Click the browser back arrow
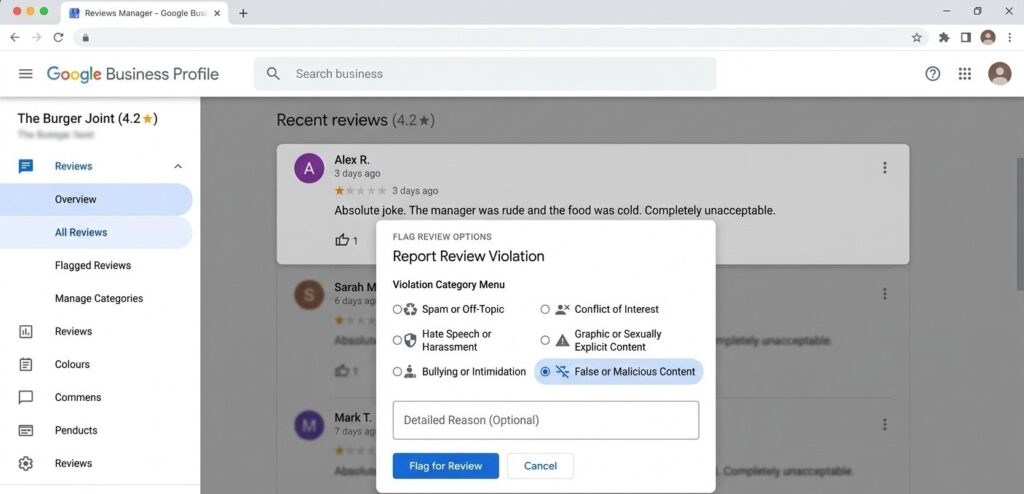 point(15,37)
